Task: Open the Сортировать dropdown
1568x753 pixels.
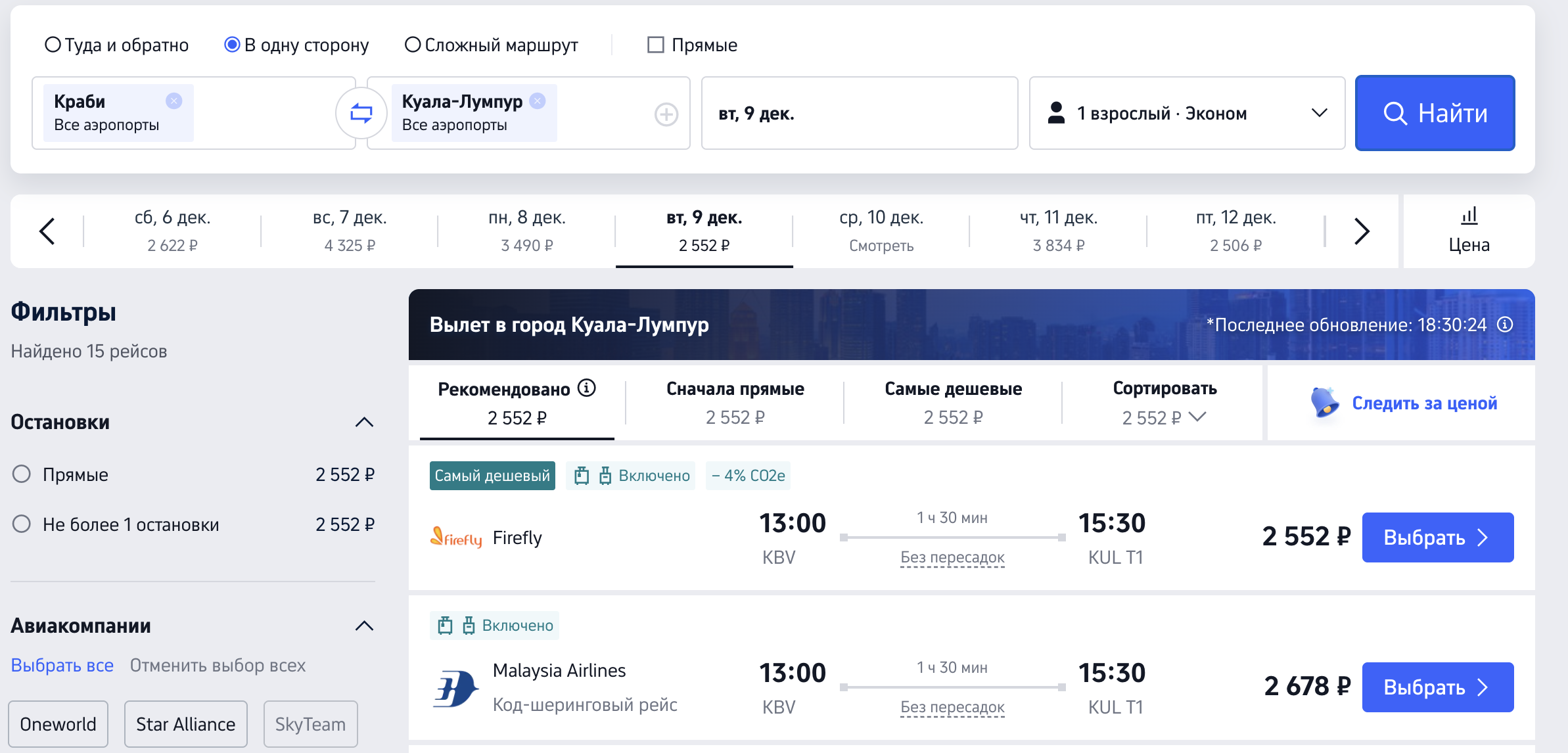Action: [1164, 403]
